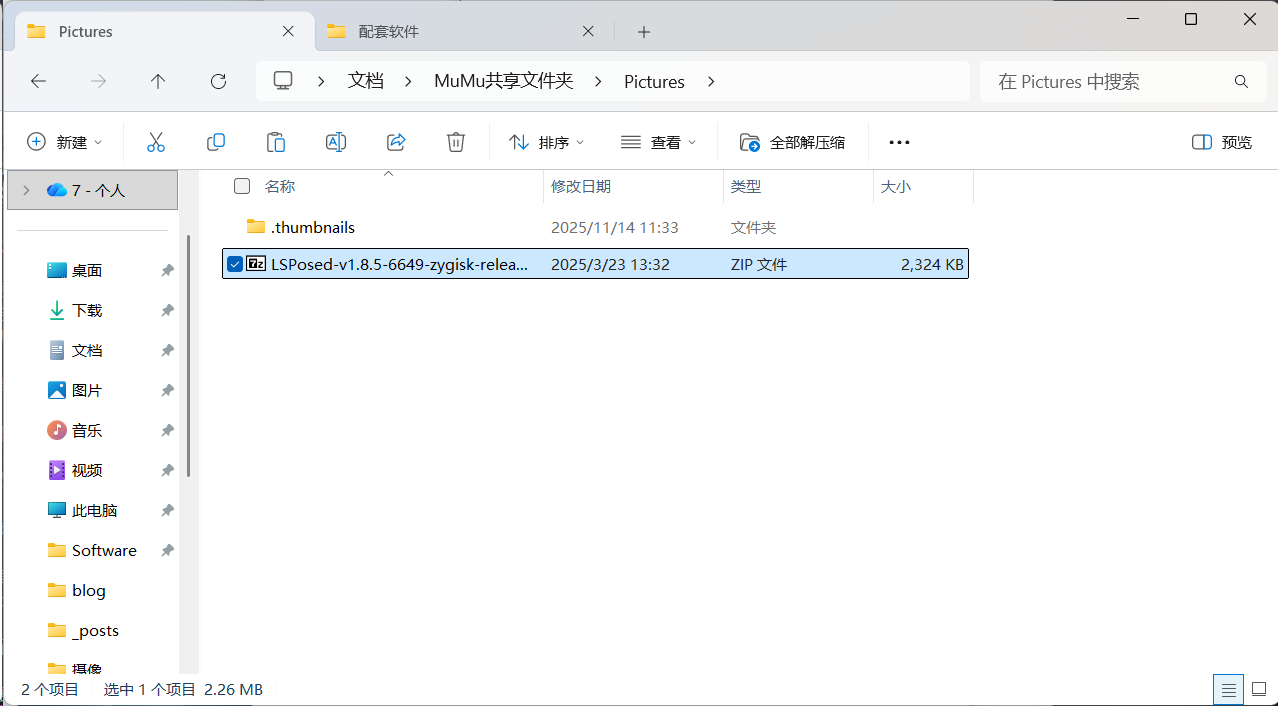The width and height of the screenshot is (1278, 706).
Task: Delete the selected file with the trash icon
Action: point(456,141)
